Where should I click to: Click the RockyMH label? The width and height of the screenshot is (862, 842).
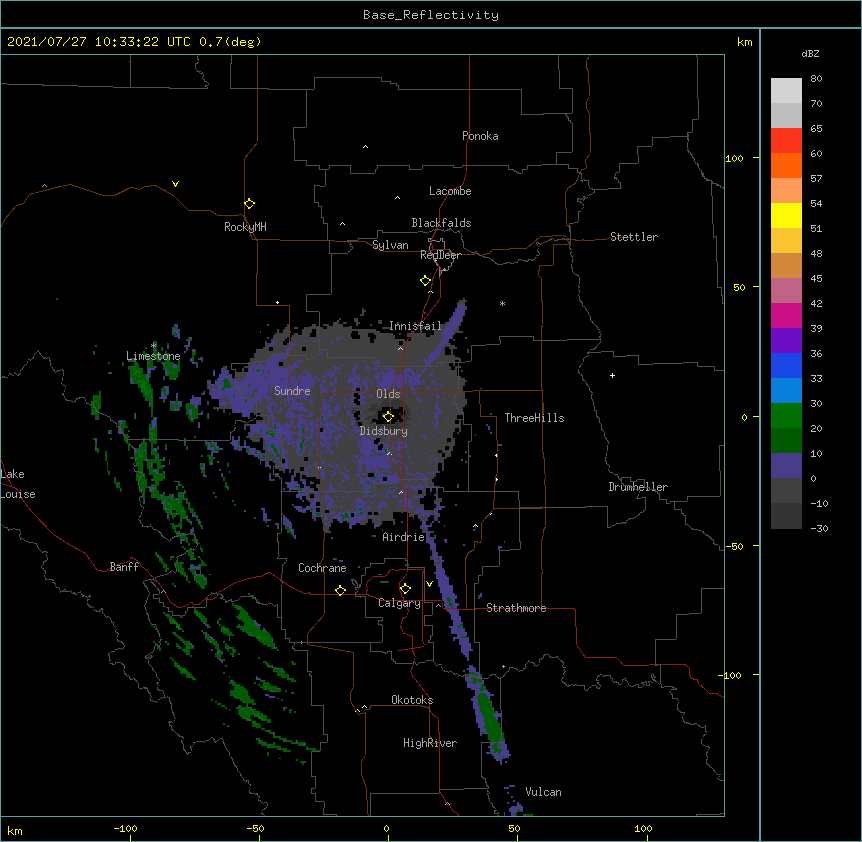point(245,227)
